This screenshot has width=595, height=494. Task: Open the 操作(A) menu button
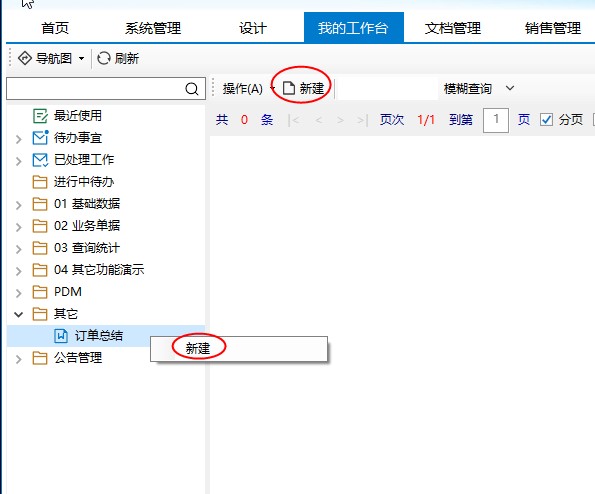[243, 89]
